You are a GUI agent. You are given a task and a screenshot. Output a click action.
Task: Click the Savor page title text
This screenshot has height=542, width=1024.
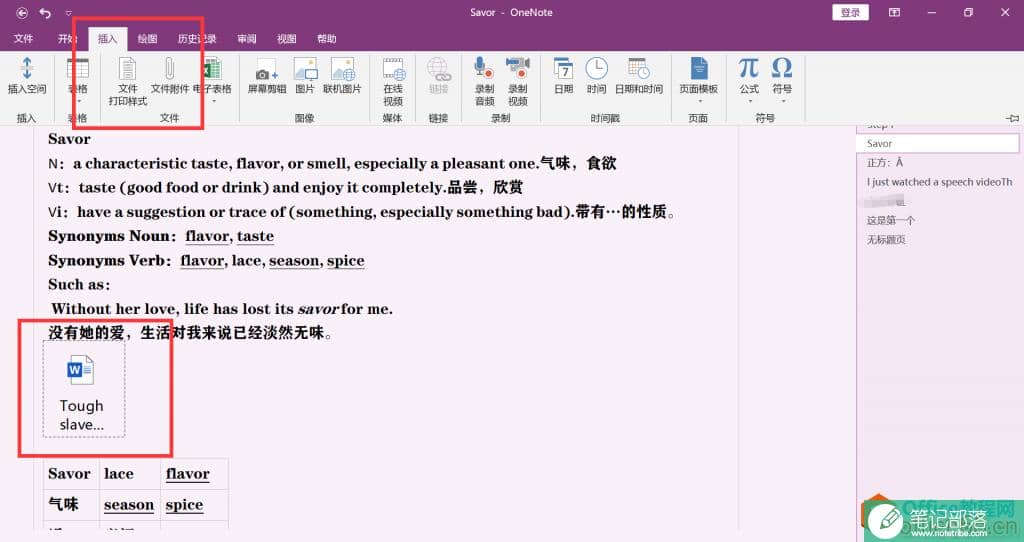(69, 139)
